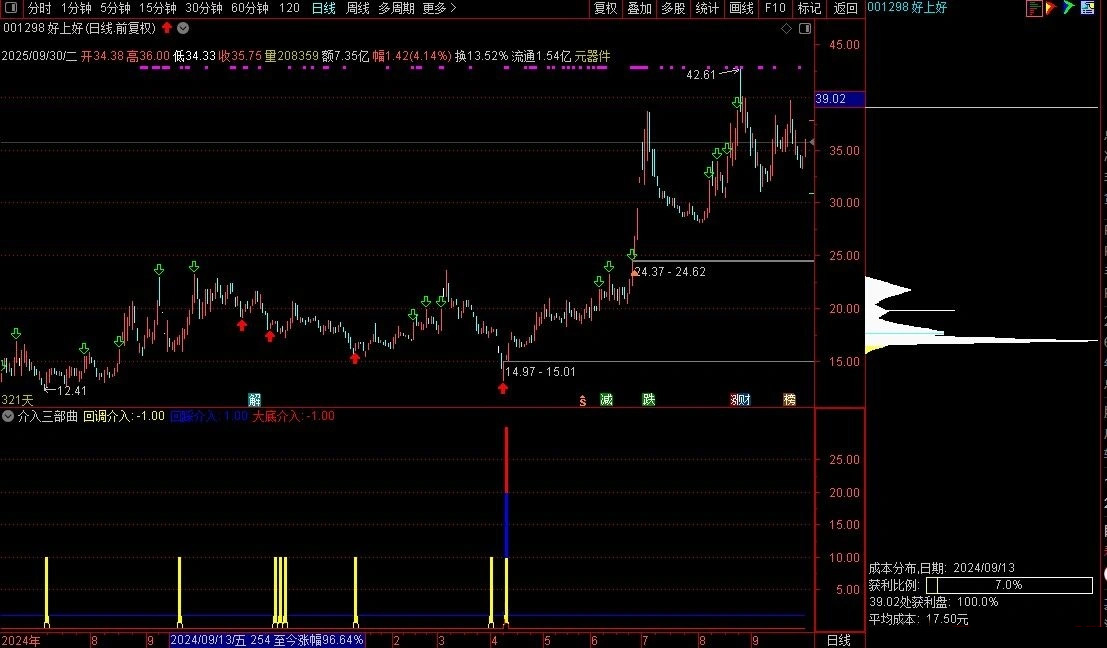
Task: Click 返回 to go back
Action: (845, 8)
